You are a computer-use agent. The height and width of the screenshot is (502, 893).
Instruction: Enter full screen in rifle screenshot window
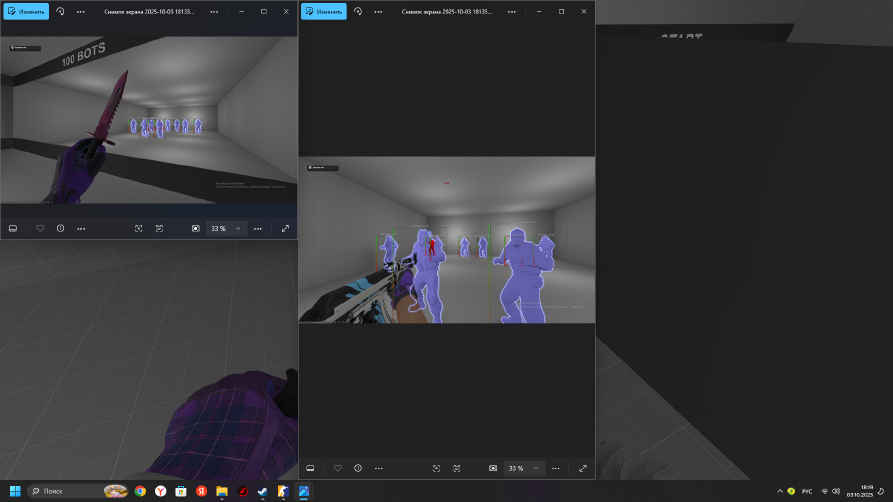(583, 468)
